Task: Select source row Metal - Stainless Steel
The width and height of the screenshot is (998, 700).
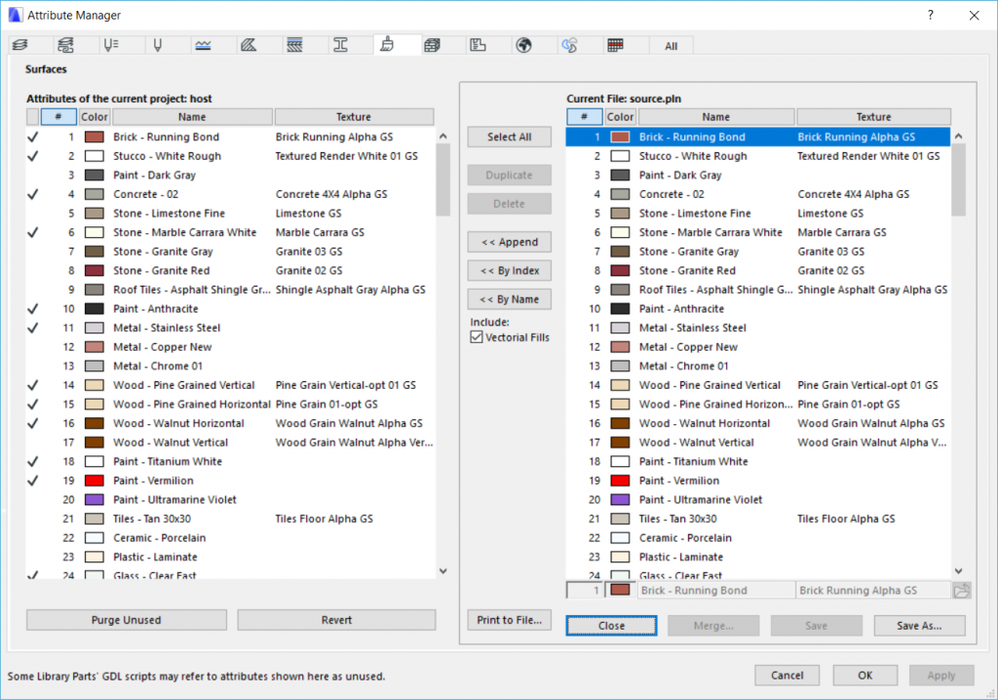Action: coord(758,328)
